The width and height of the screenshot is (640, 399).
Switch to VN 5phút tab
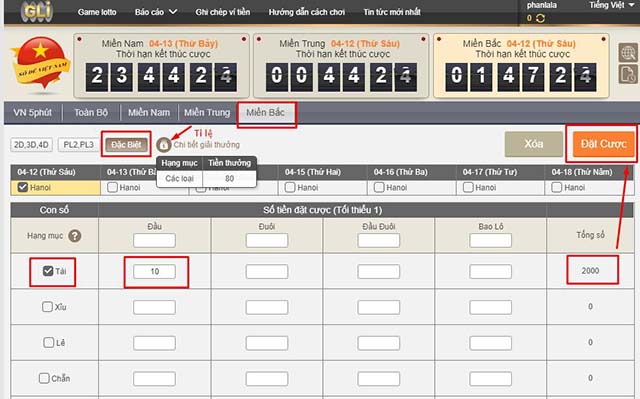coord(33,113)
